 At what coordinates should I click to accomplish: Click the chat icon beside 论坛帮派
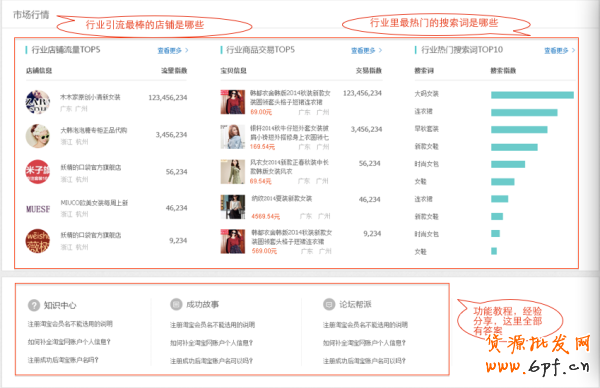pos(329,304)
